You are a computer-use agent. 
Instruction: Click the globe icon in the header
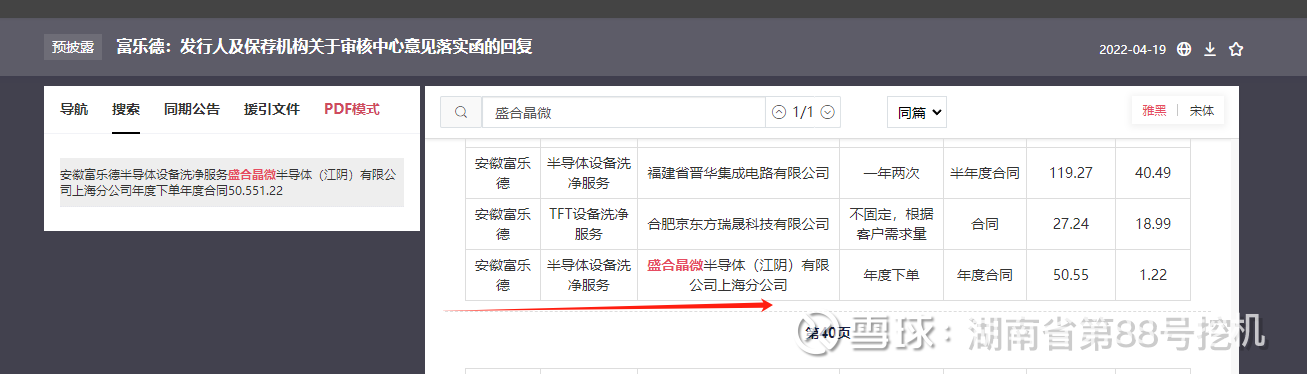point(1184,49)
